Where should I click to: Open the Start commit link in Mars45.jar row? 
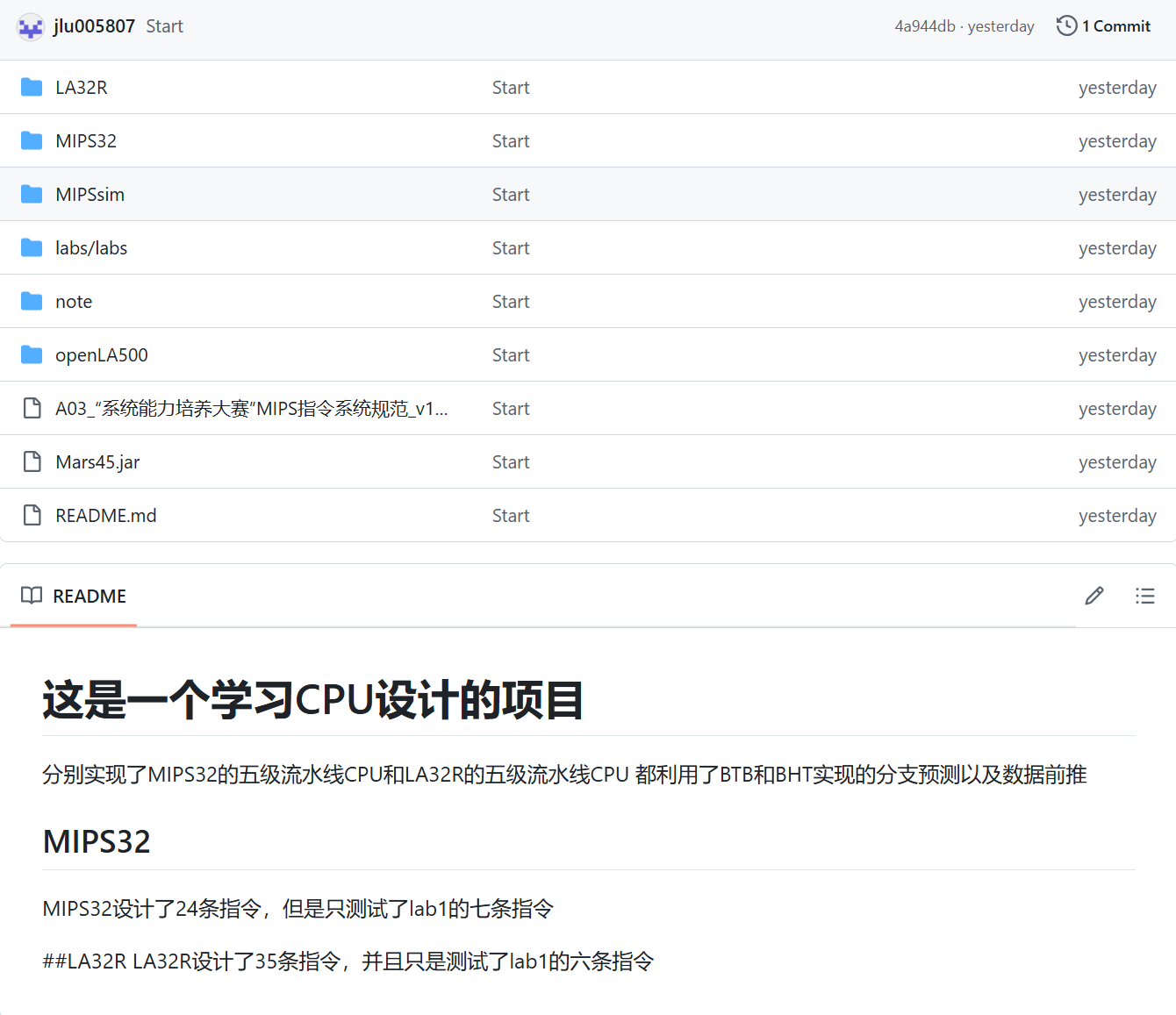[511, 462]
